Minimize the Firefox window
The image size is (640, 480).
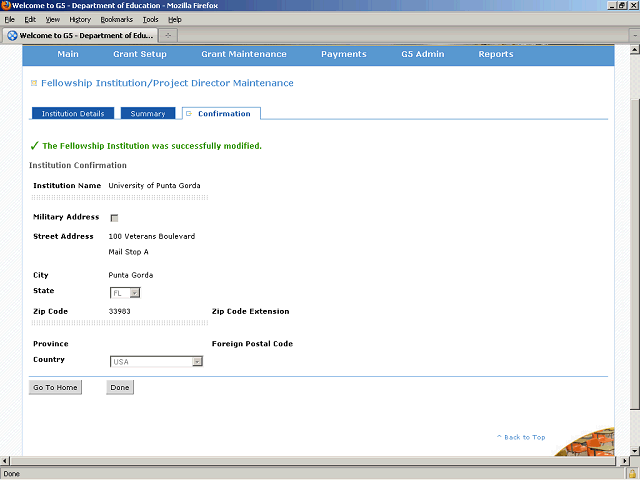coord(612,5)
